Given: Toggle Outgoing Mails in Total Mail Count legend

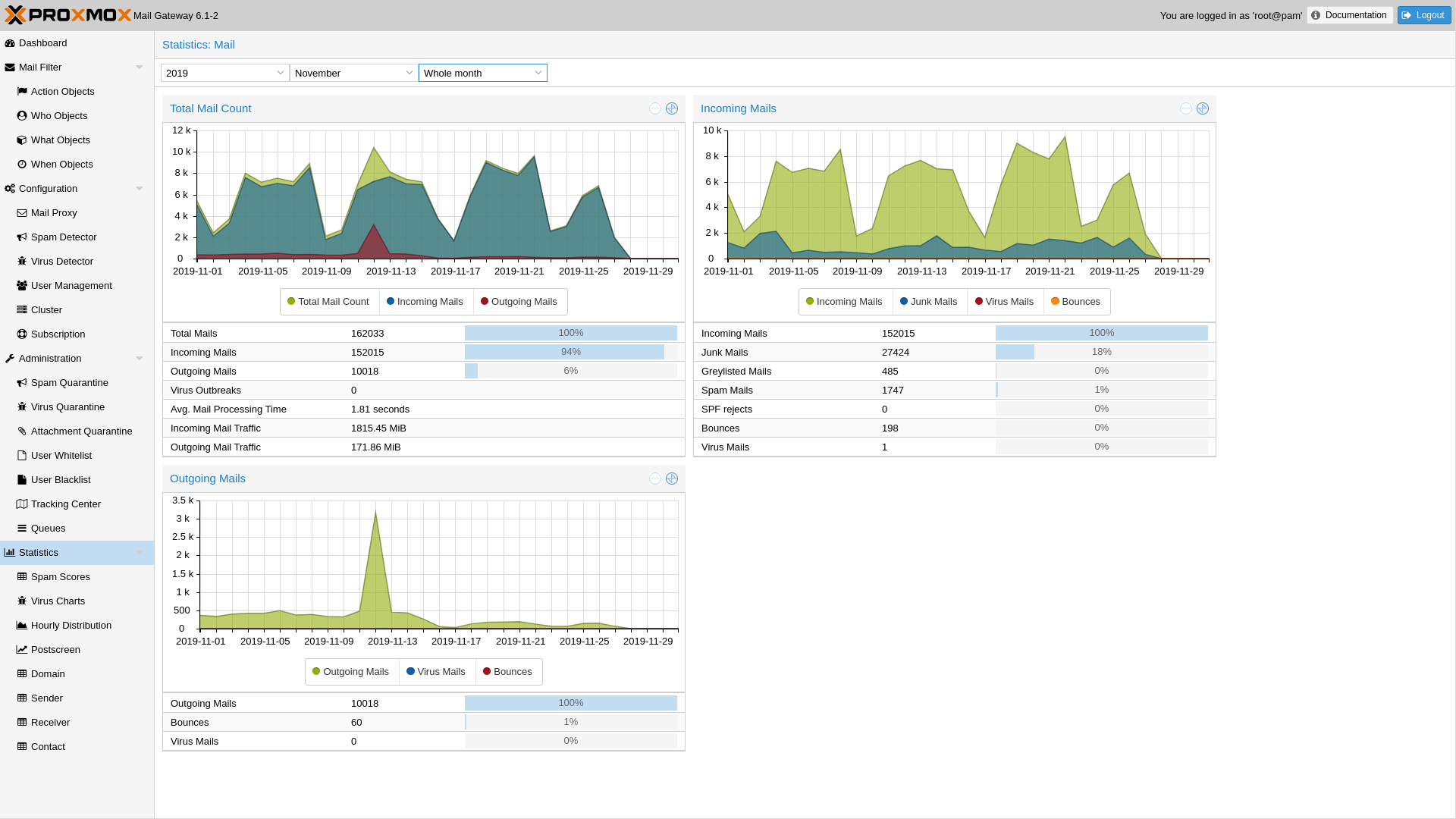Looking at the screenshot, I should pyautogui.click(x=519, y=301).
